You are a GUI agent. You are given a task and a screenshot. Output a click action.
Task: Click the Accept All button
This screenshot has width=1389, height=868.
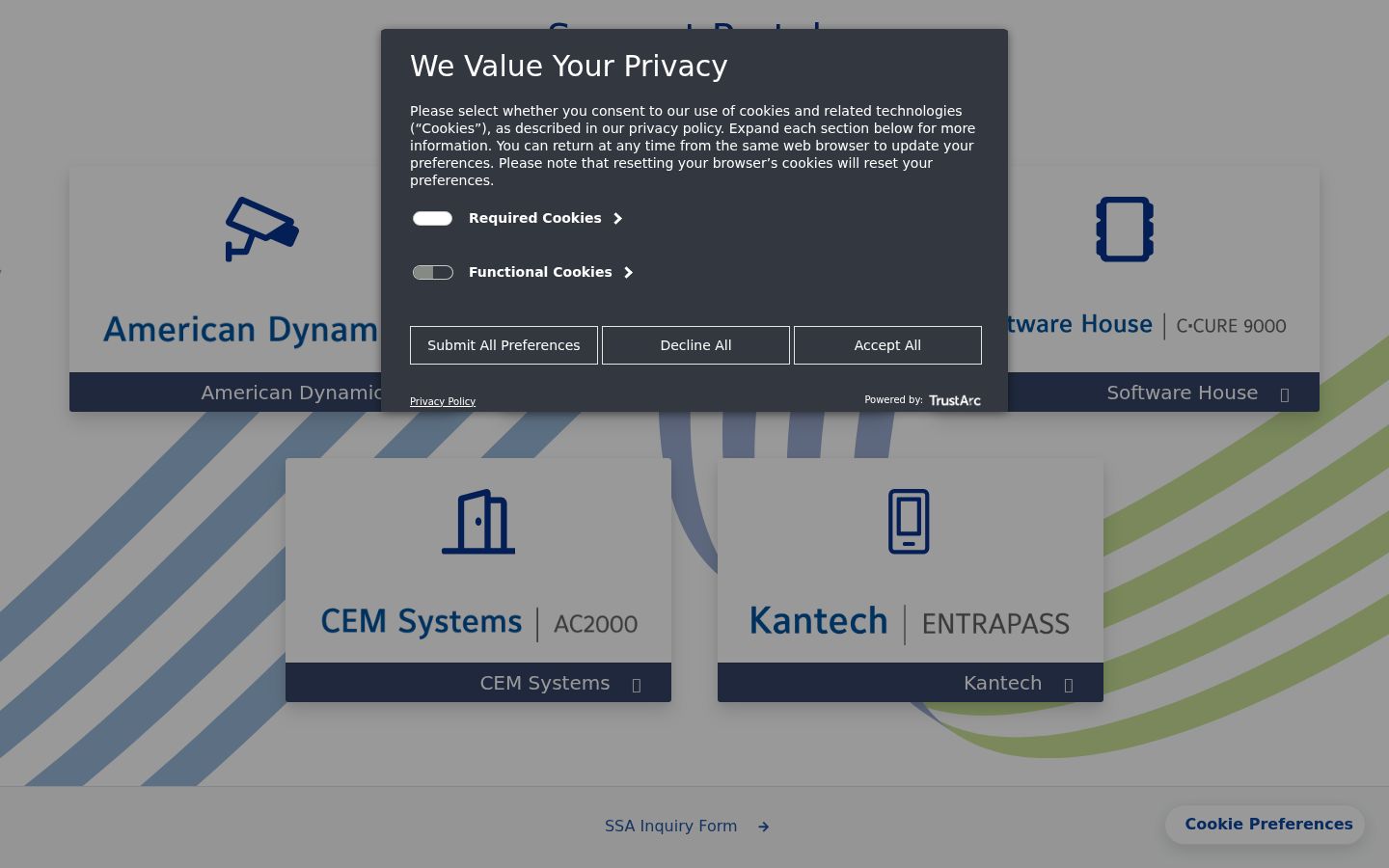click(x=887, y=345)
